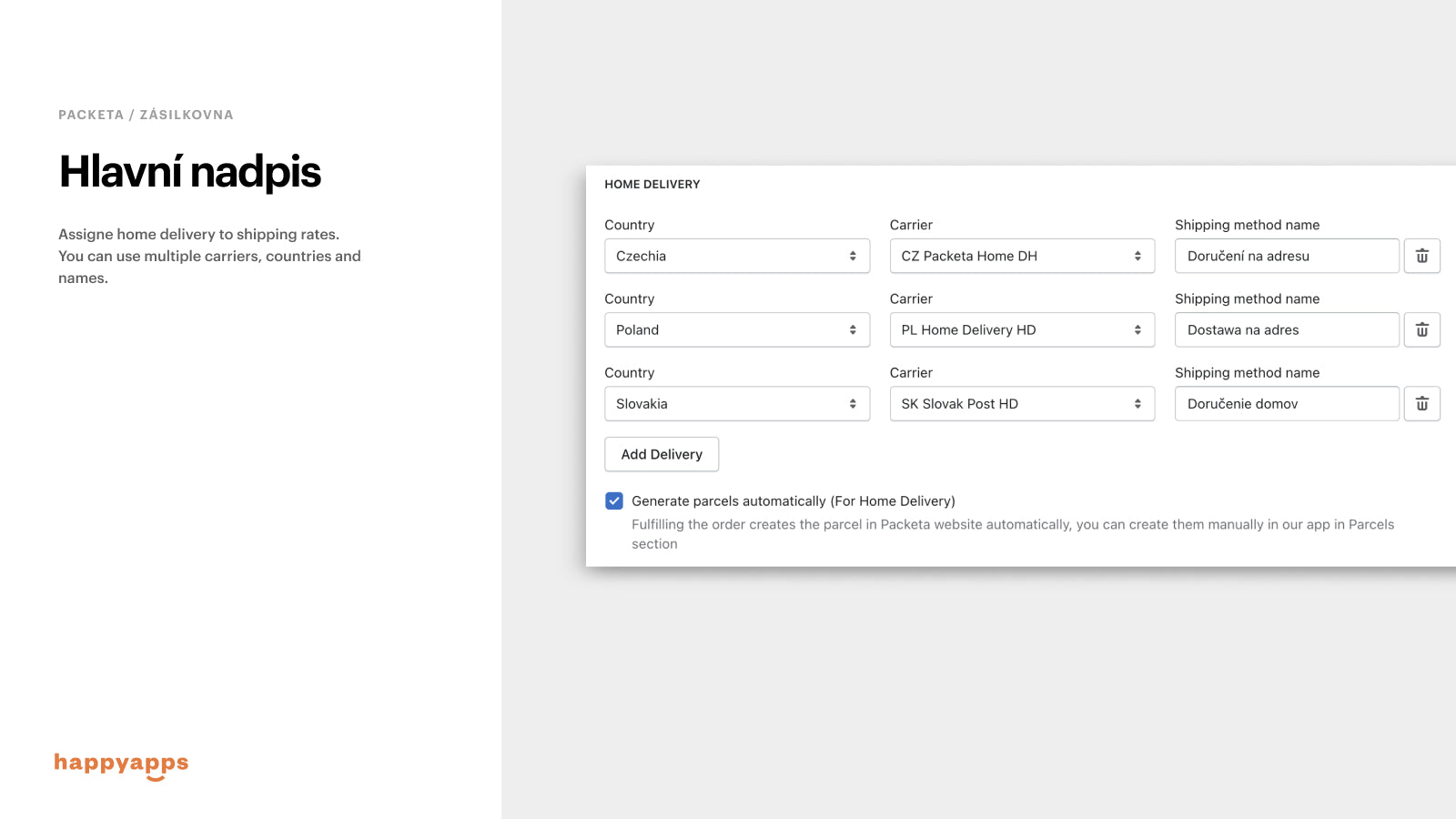1456x819 pixels.
Task: Edit the 'Dostawa na adres' shipping name field
Action: pos(1287,329)
